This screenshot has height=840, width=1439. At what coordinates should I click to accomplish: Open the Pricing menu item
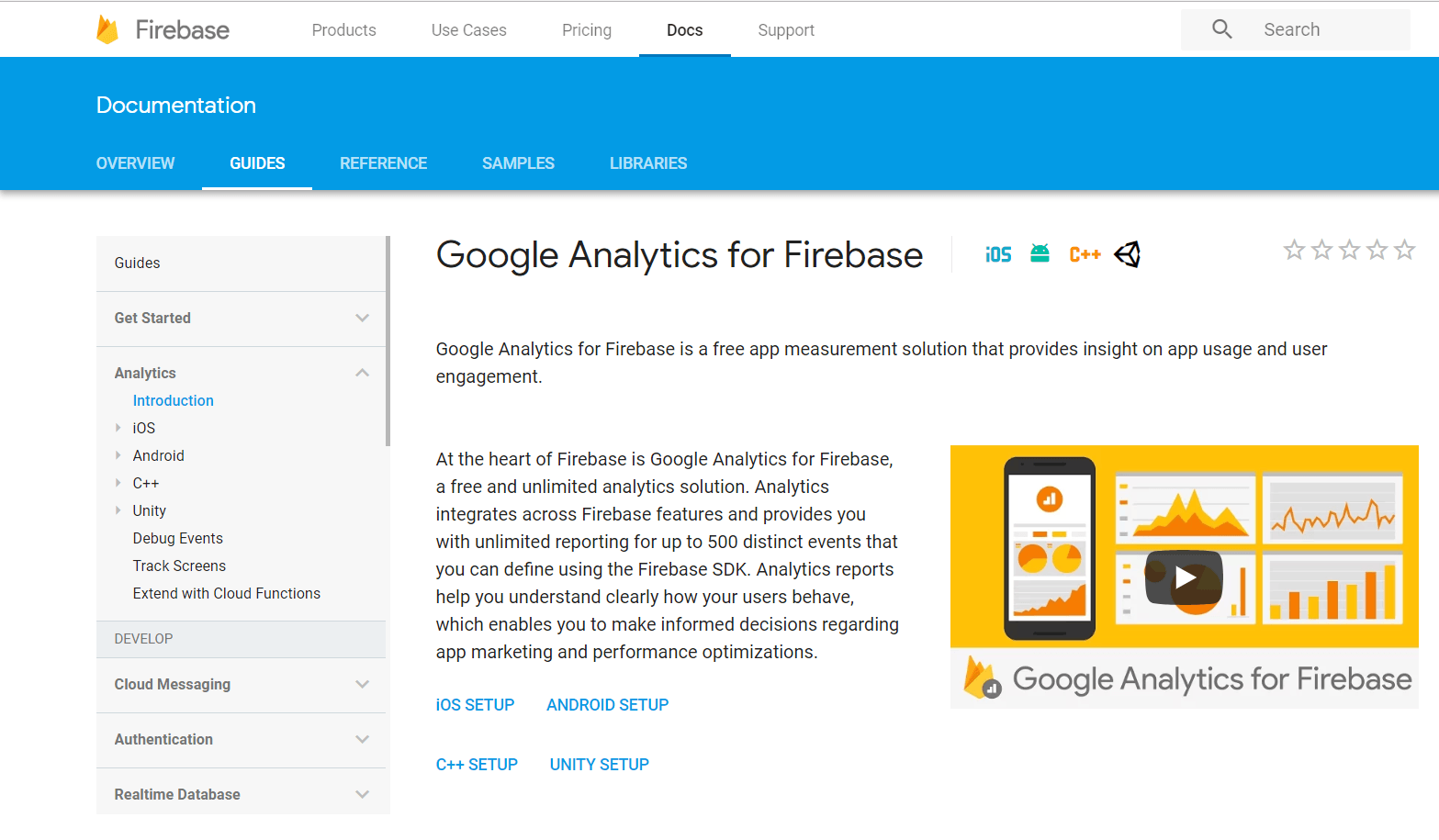[x=586, y=29]
